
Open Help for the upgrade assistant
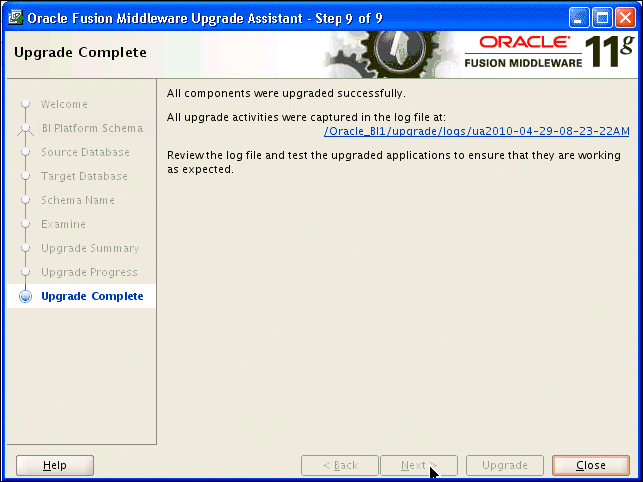pyautogui.click(x=55, y=465)
